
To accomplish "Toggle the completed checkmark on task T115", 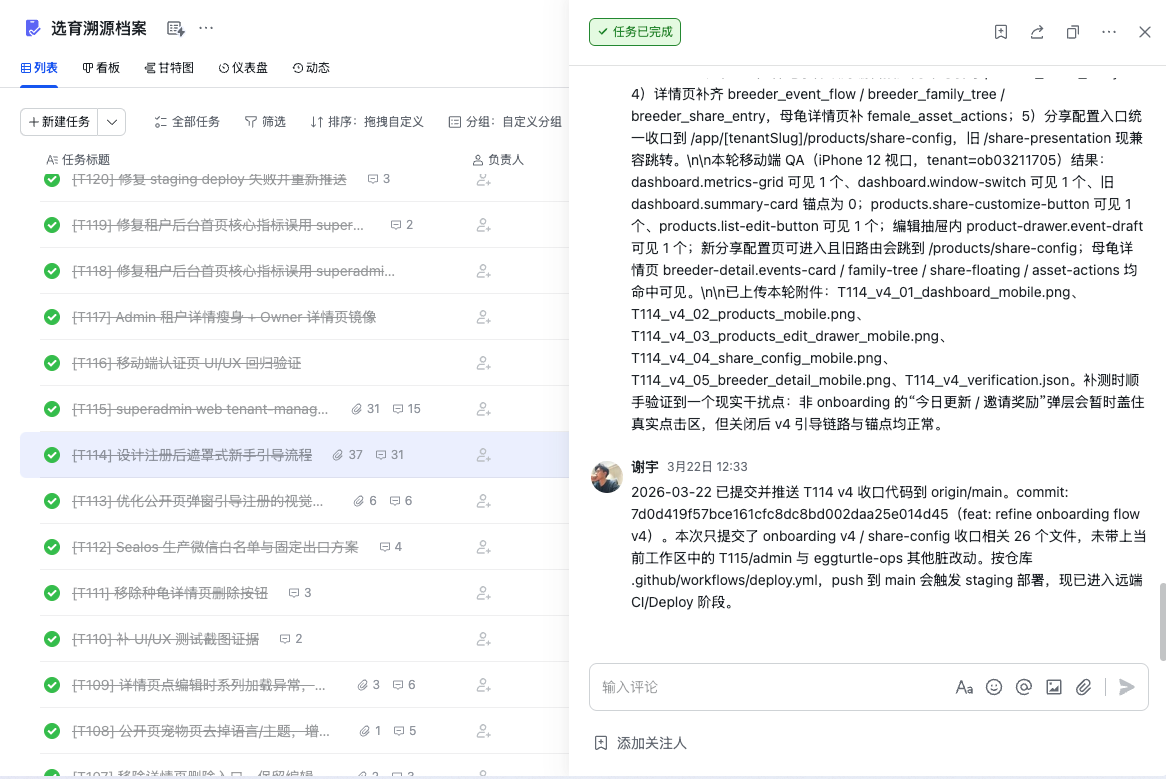I will point(52,409).
